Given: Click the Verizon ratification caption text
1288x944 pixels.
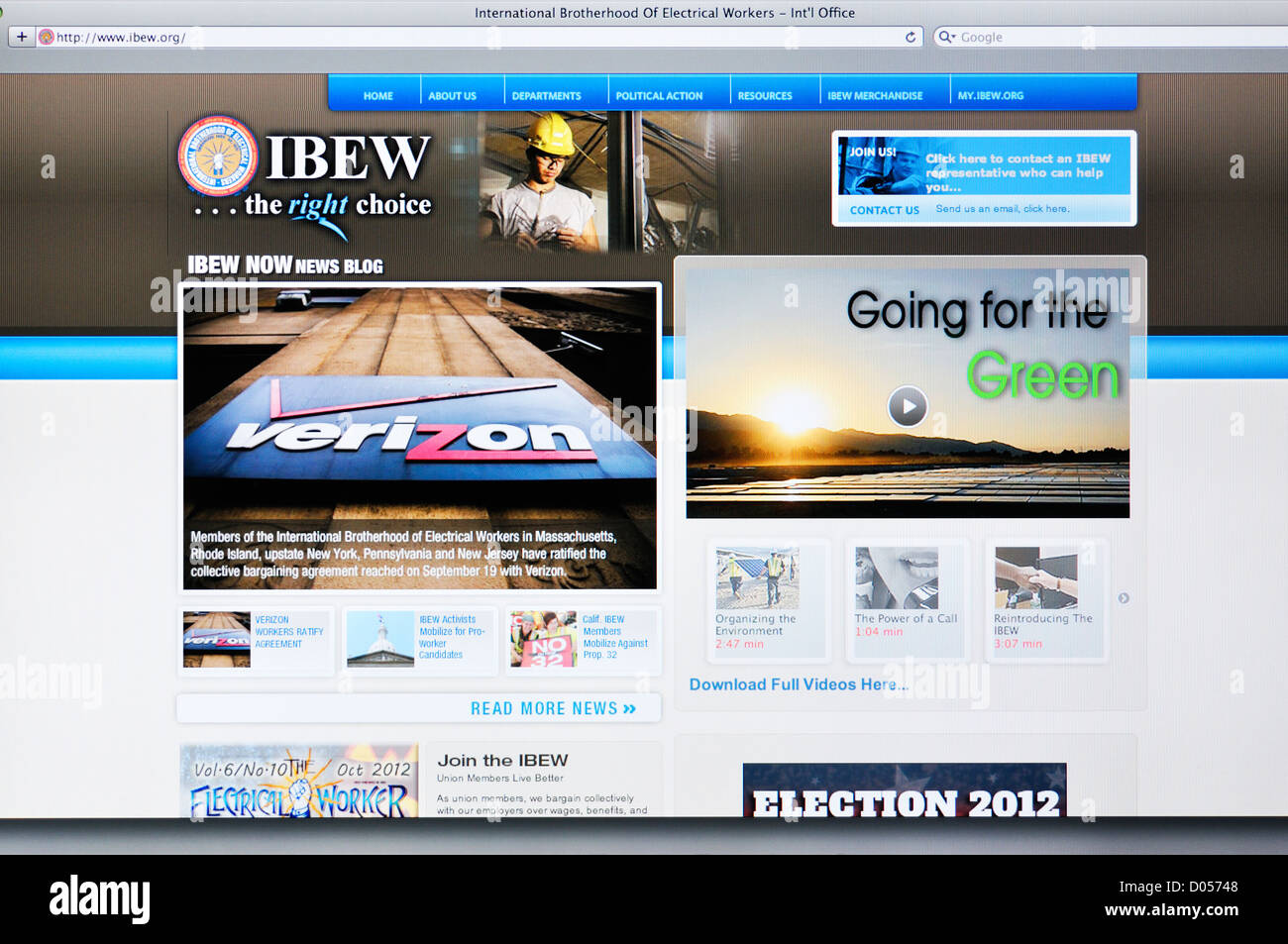Looking at the screenshot, I should coord(403,554).
